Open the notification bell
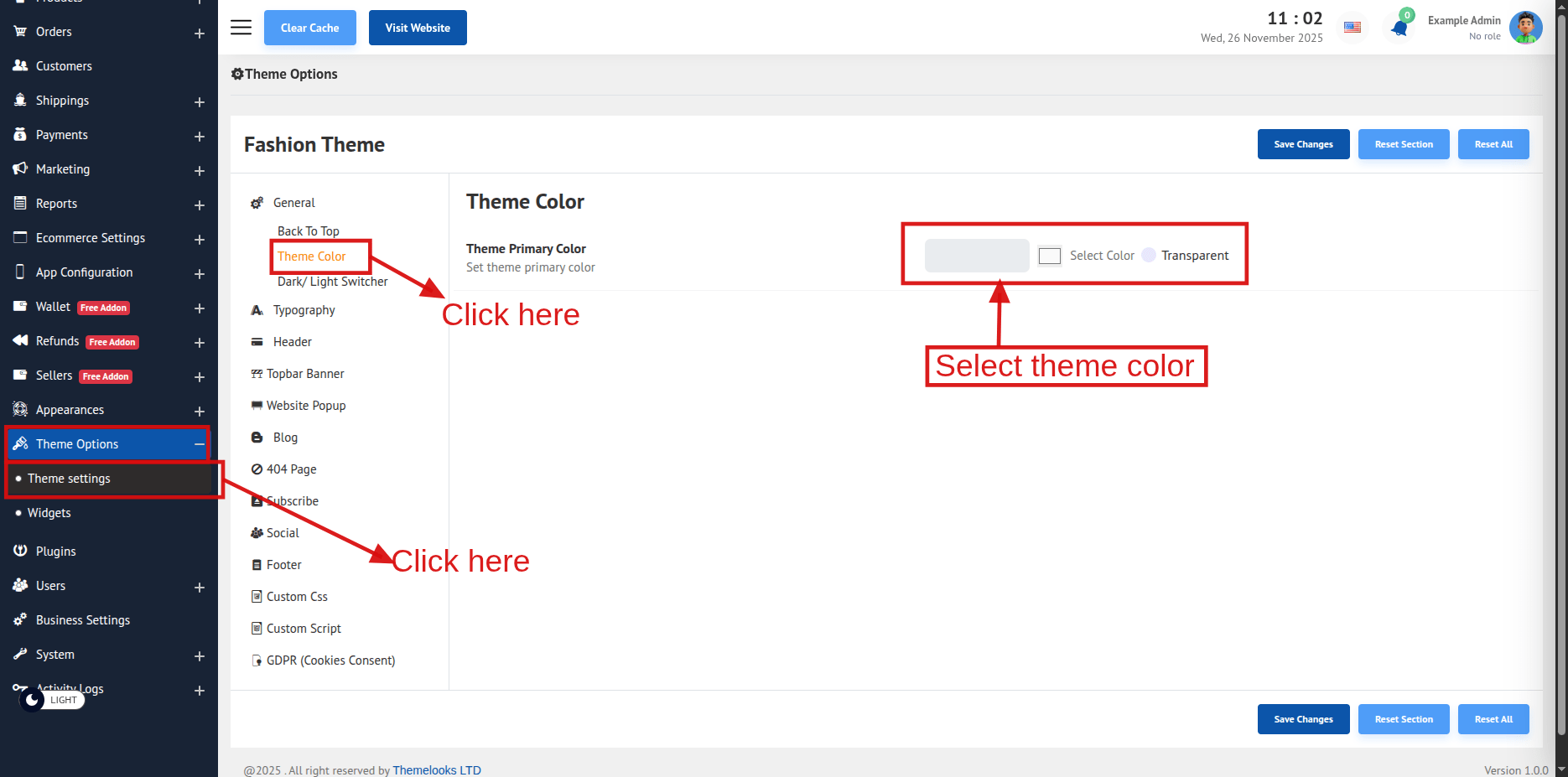The width and height of the screenshot is (1568, 777). (x=1399, y=28)
